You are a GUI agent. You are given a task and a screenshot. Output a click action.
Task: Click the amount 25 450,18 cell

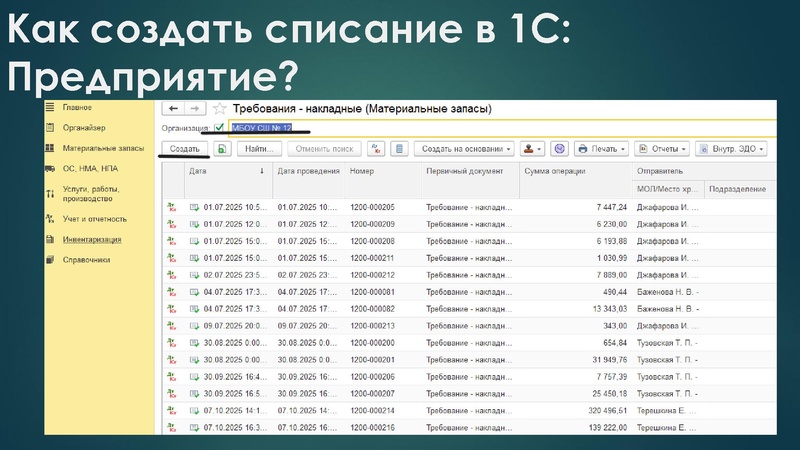click(x=576, y=393)
